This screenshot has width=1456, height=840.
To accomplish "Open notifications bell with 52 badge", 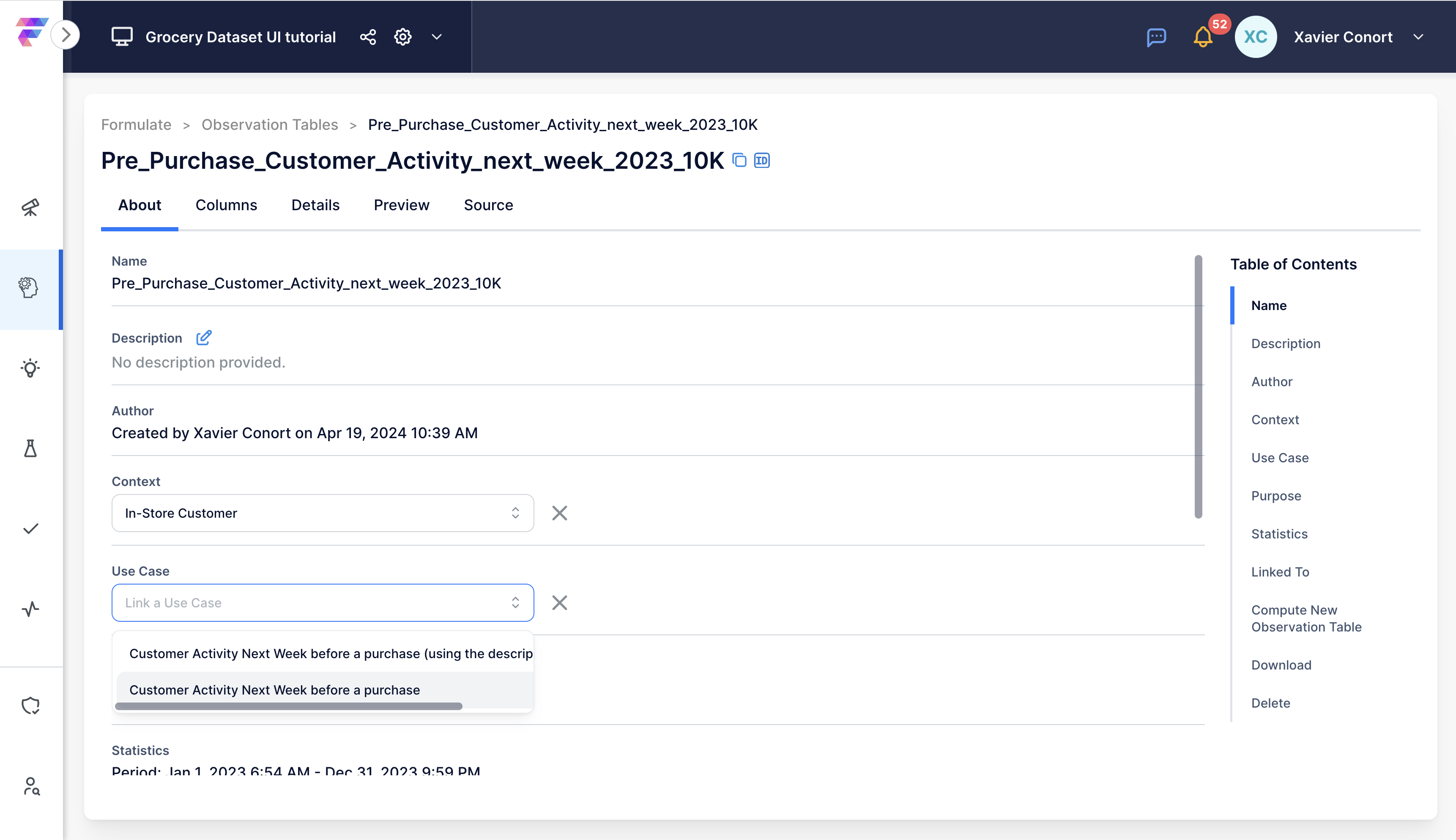I will 1203,37.
